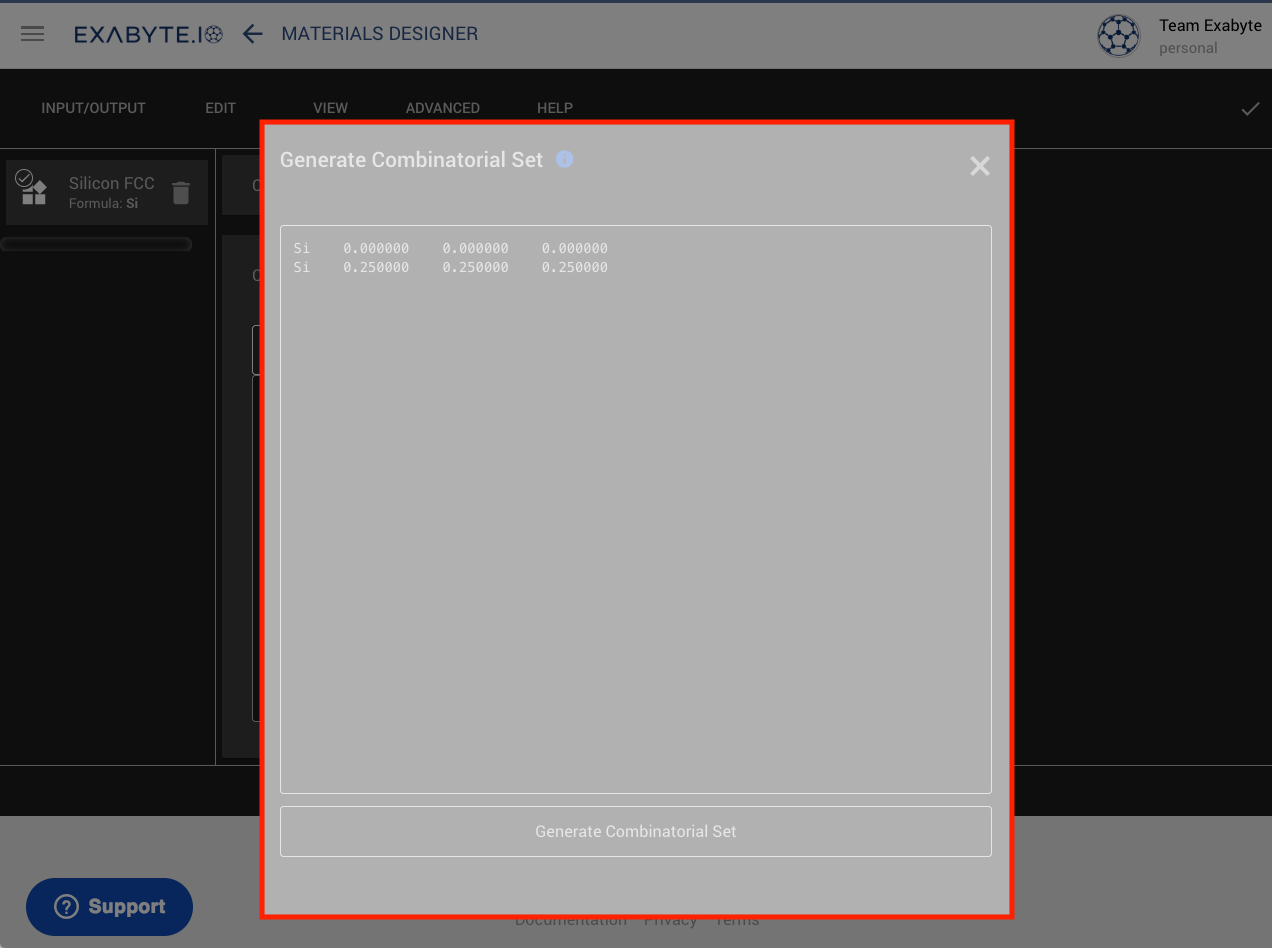Viewport: 1272px width, 948px height.
Task: Open the INPUT/OUTPUT menu
Action: pos(93,108)
